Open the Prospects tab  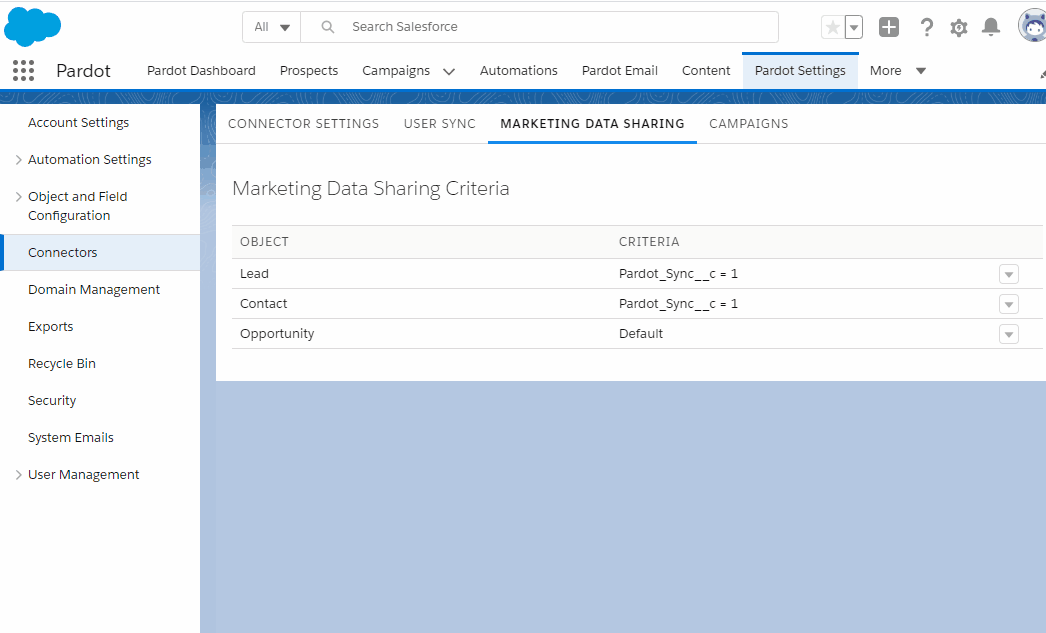click(x=309, y=71)
